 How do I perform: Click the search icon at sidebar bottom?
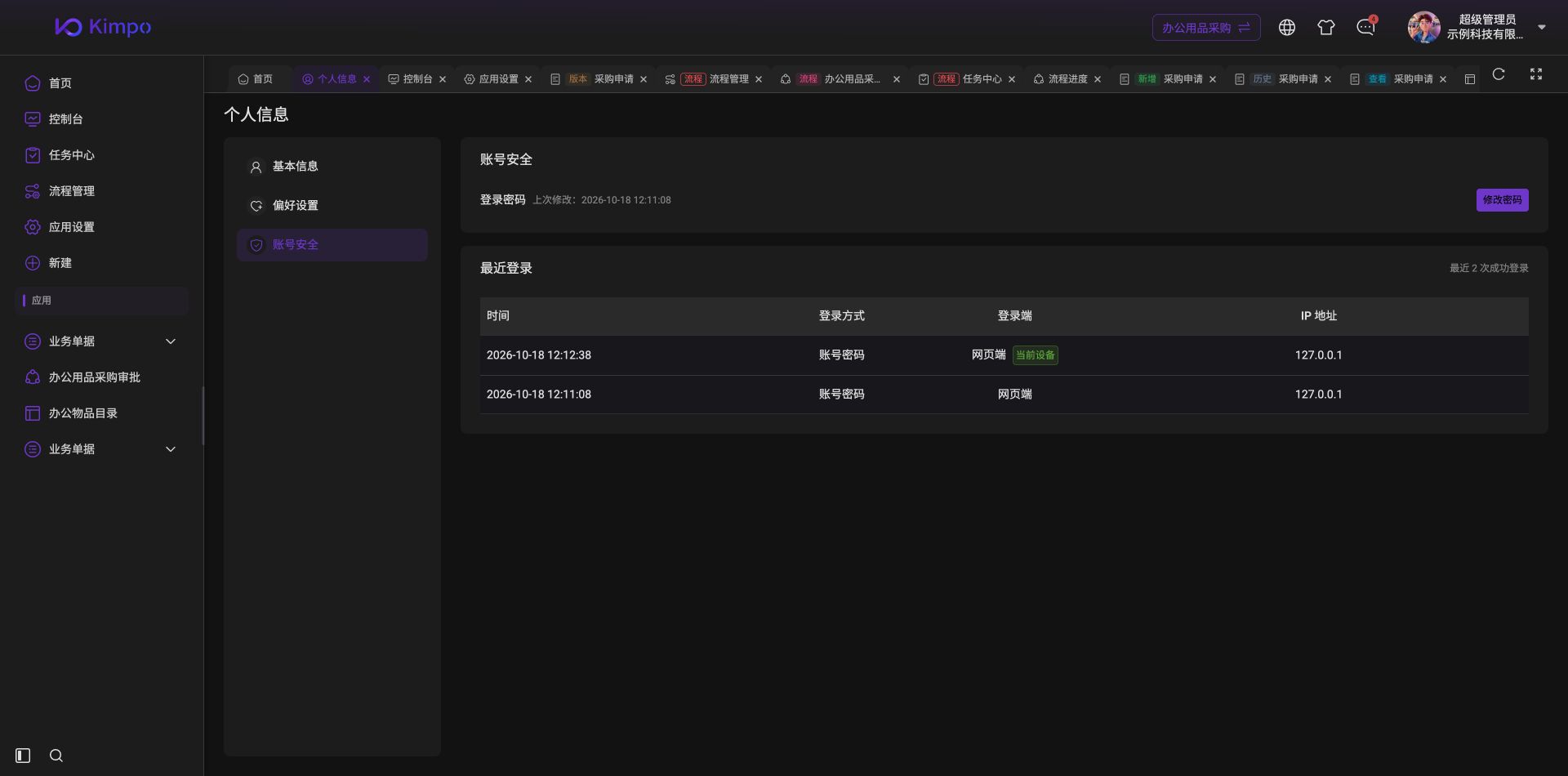click(56, 756)
